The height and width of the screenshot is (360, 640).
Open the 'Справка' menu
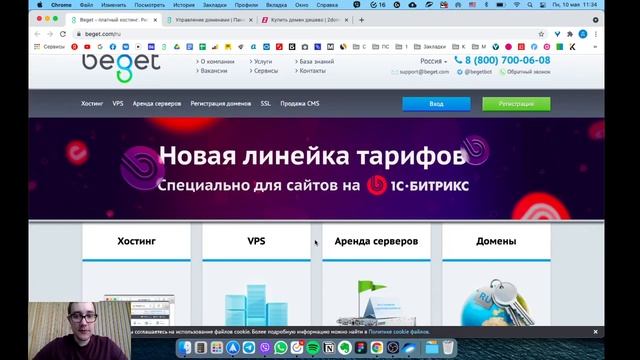[327, 5]
